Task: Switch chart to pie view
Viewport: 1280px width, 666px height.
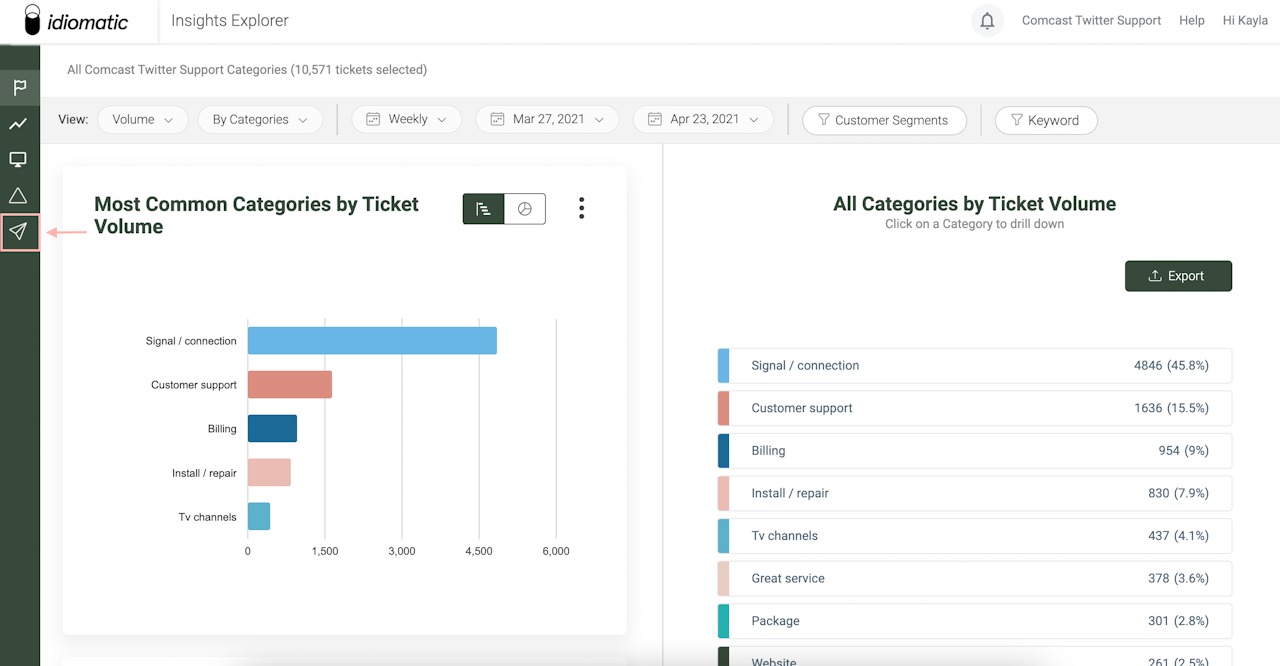Action: click(x=525, y=209)
